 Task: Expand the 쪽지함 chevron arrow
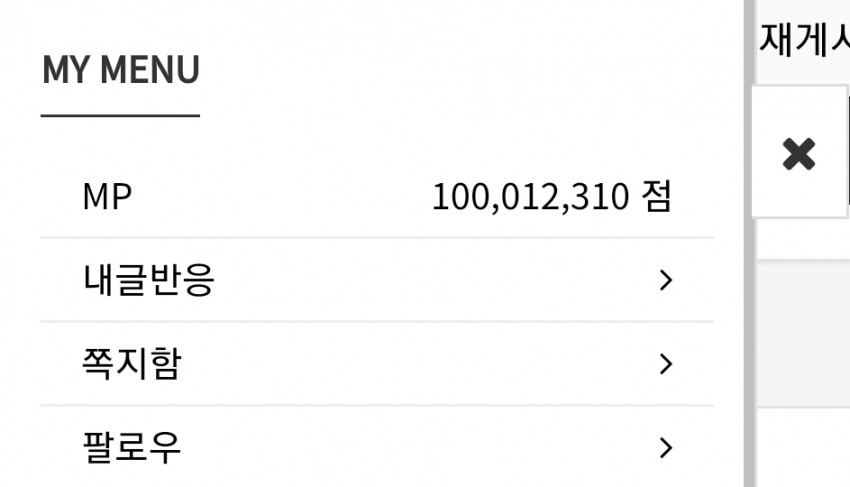(x=666, y=363)
